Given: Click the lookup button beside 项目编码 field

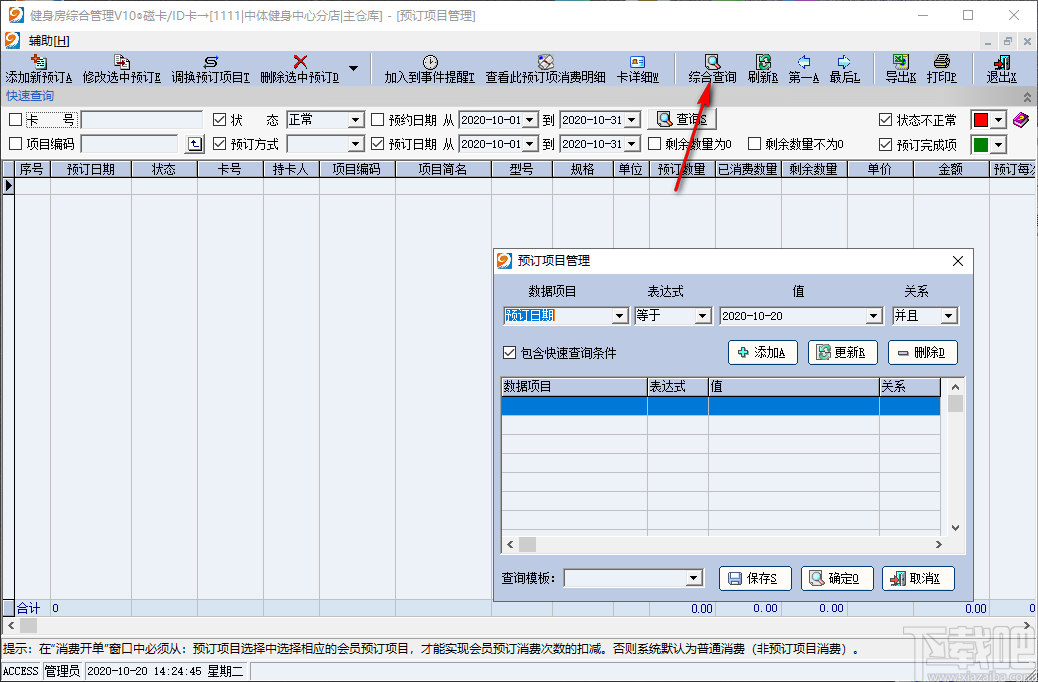Looking at the screenshot, I should pyautogui.click(x=195, y=144).
